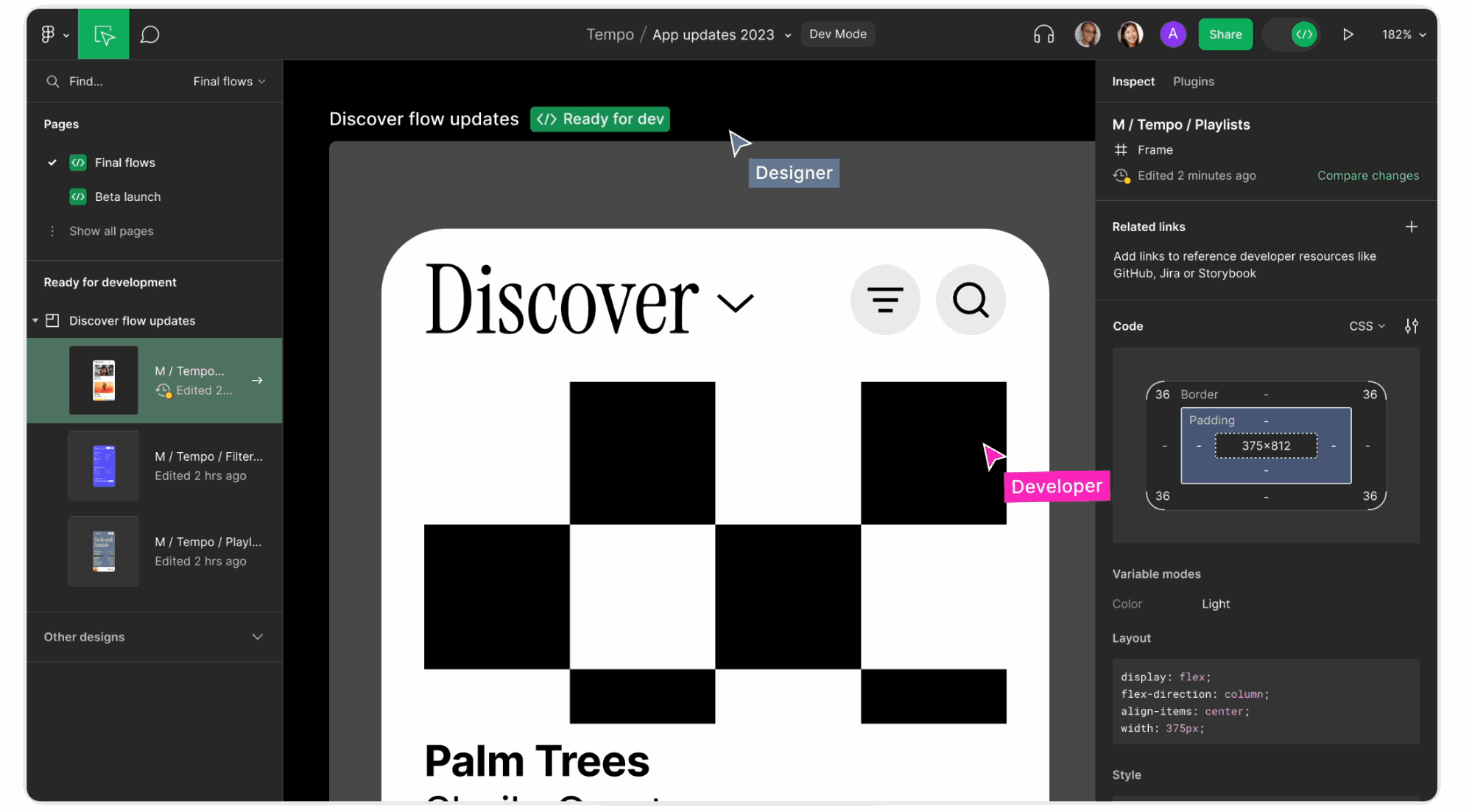
Task: Open the pages overflow menu icon
Action: coord(52,230)
